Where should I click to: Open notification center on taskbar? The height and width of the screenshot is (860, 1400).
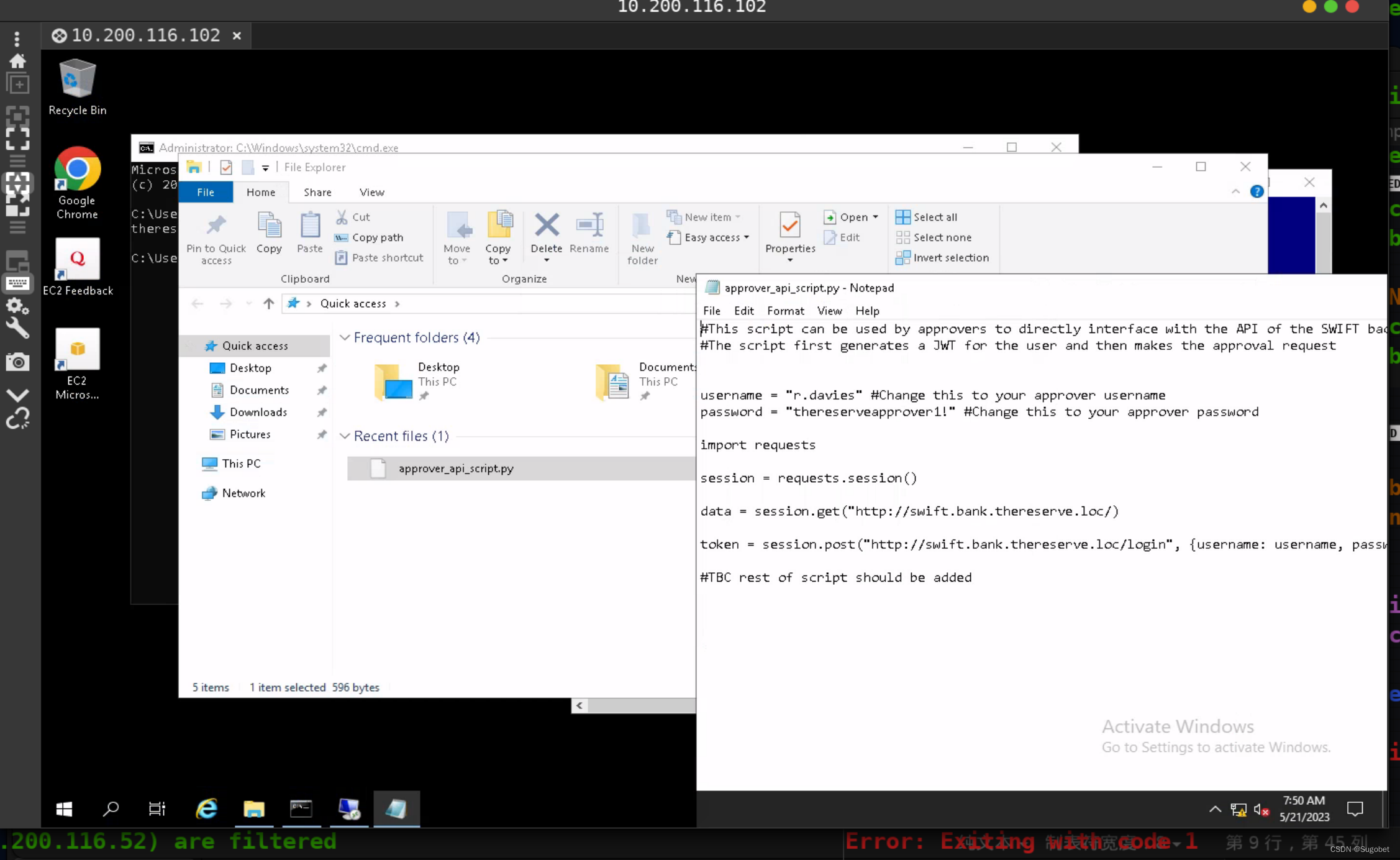(1355, 809)
